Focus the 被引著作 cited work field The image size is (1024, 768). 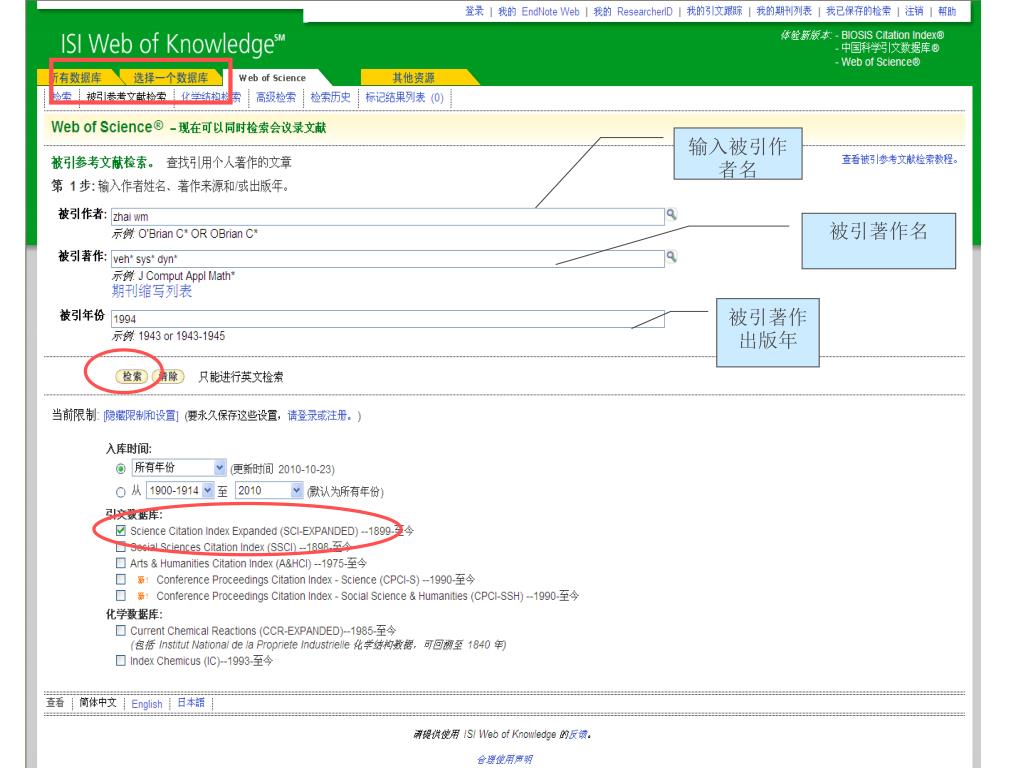[388, 259]
